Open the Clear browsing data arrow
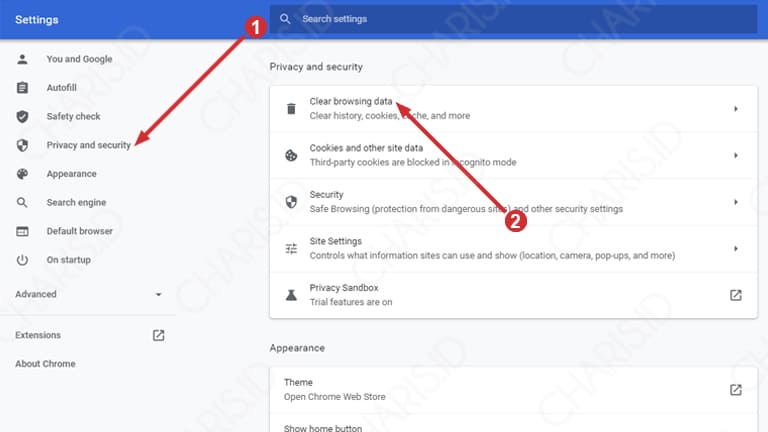Viewport: 768px width, 432px height. pos(736,109)
